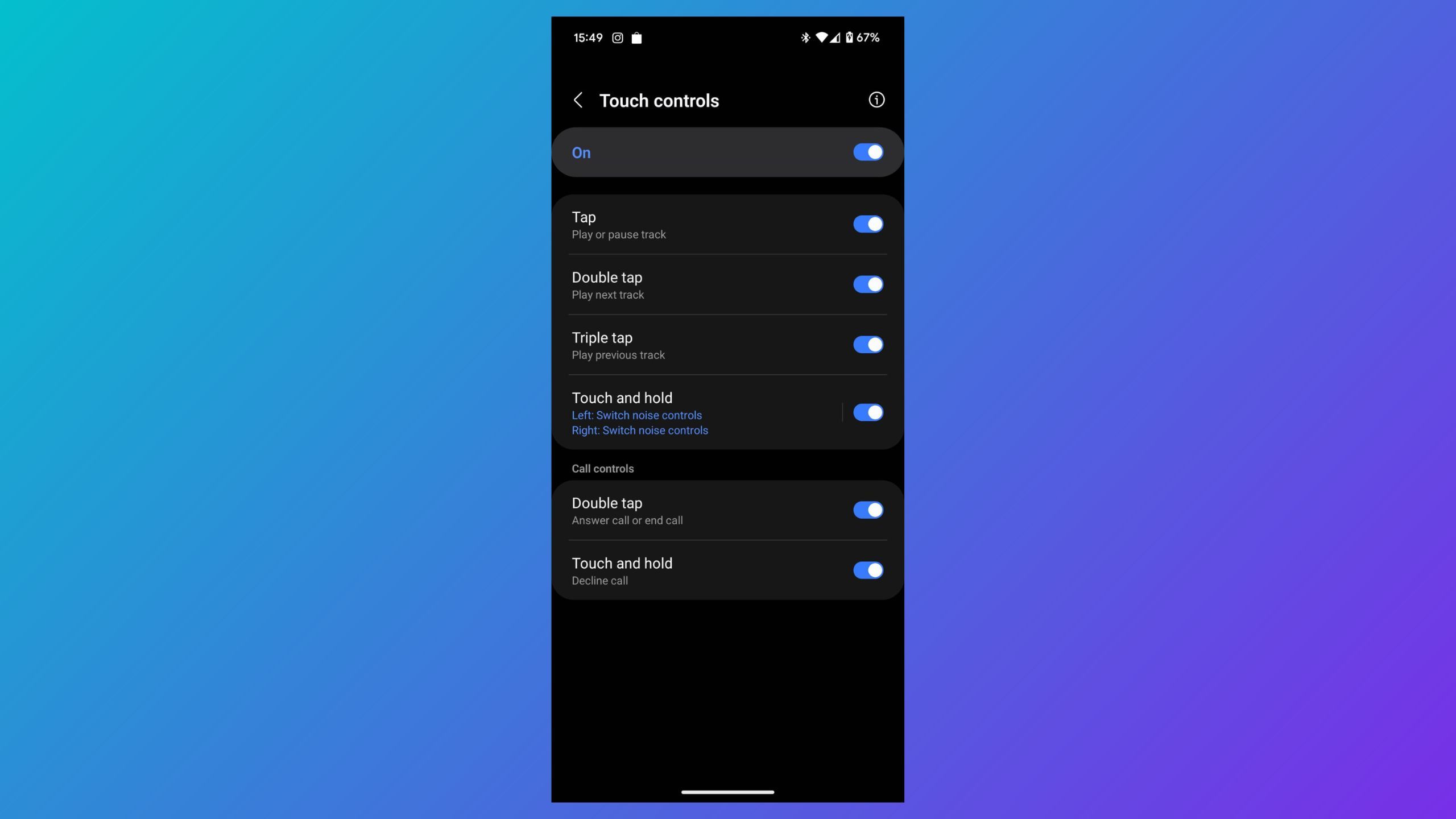Tap the Instagram notification icon
This screenshot has width=1456, height=819.
coord(618,38)
